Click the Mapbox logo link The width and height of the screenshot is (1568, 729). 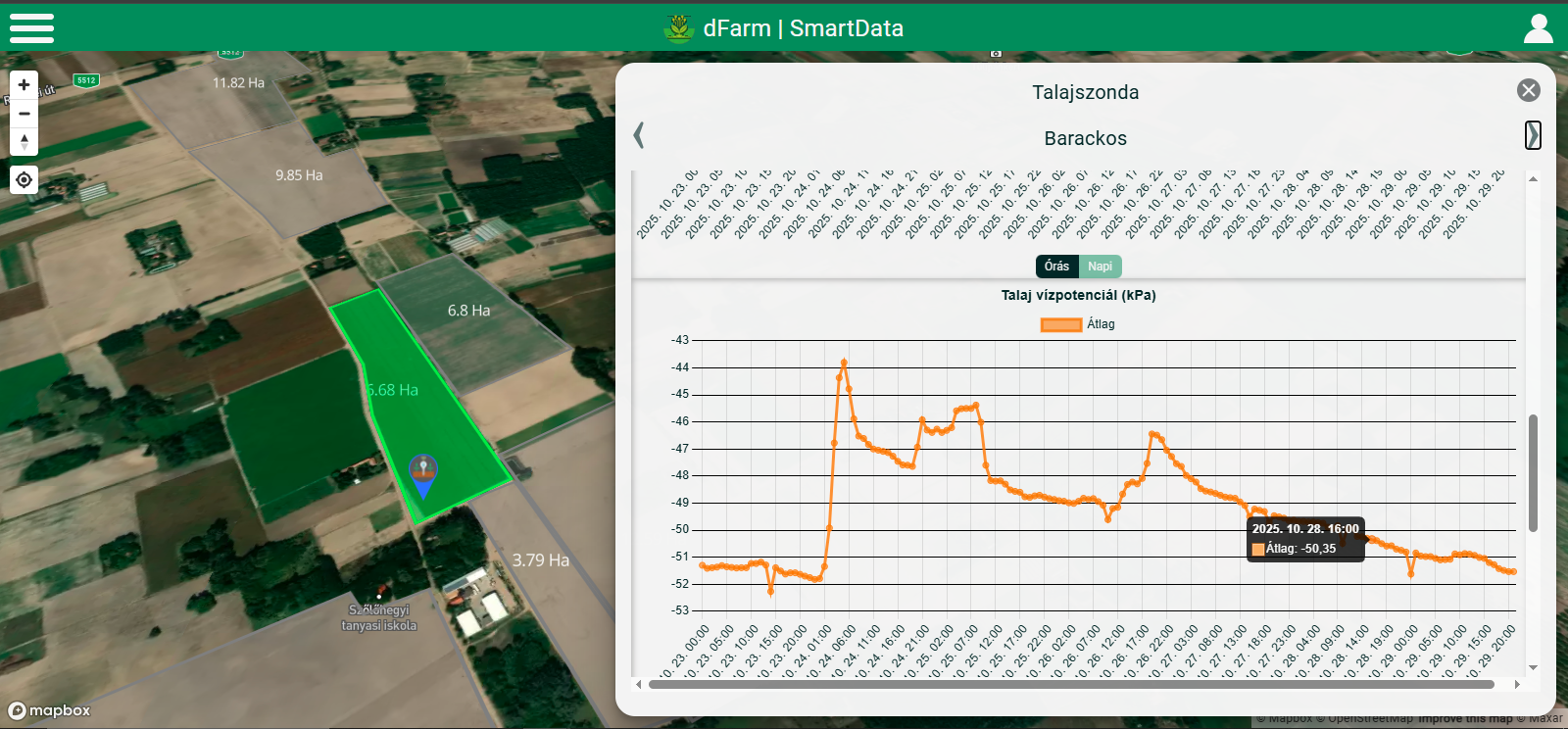[49, 710]
